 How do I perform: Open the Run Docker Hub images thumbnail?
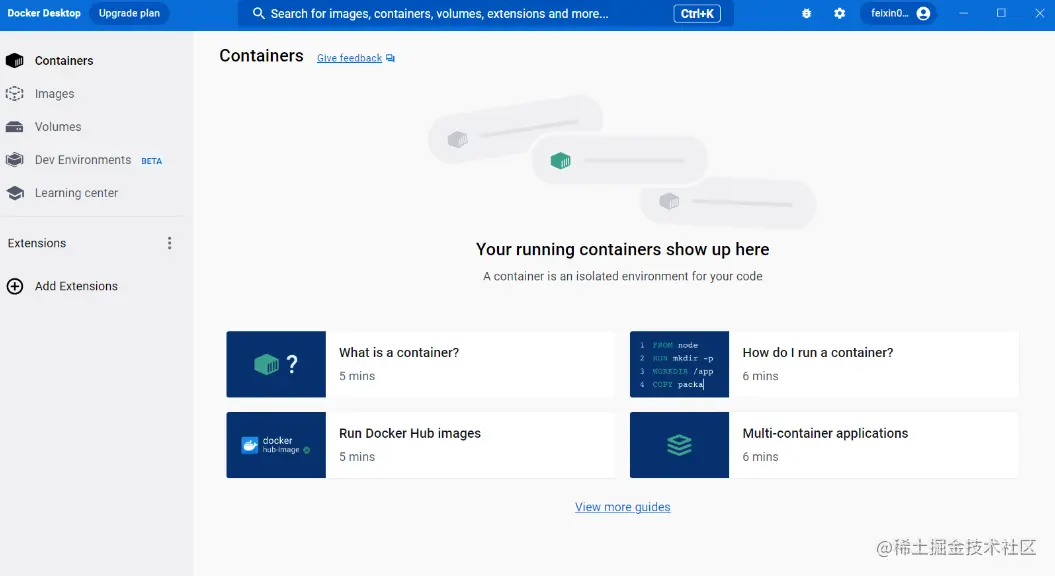[x=276, y=445]
